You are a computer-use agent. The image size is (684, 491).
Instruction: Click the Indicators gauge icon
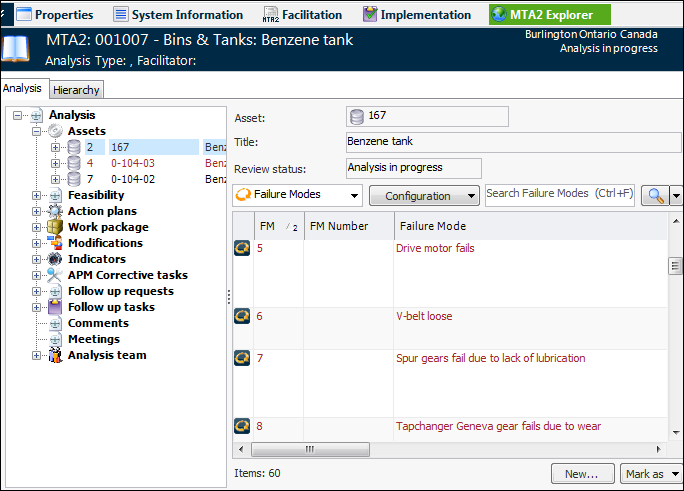(x=55, y=259)
